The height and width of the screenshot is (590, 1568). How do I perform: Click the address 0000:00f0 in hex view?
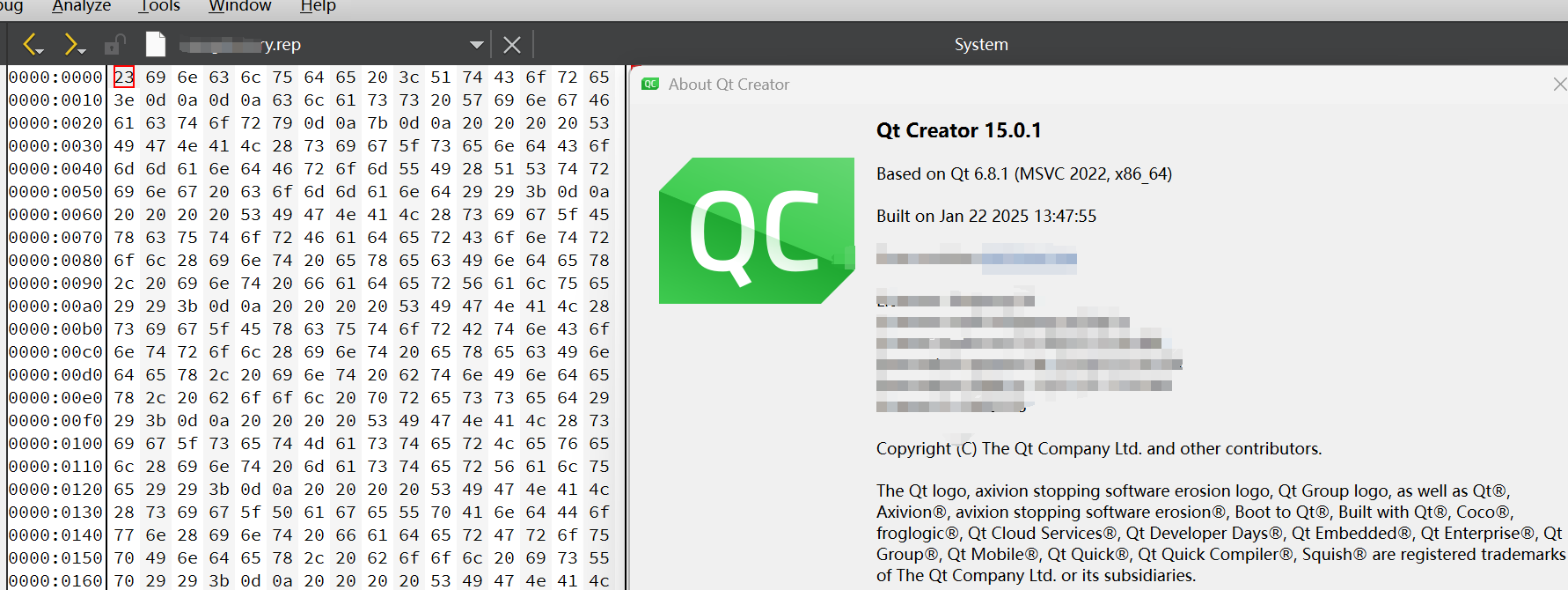tap(55, 421)
